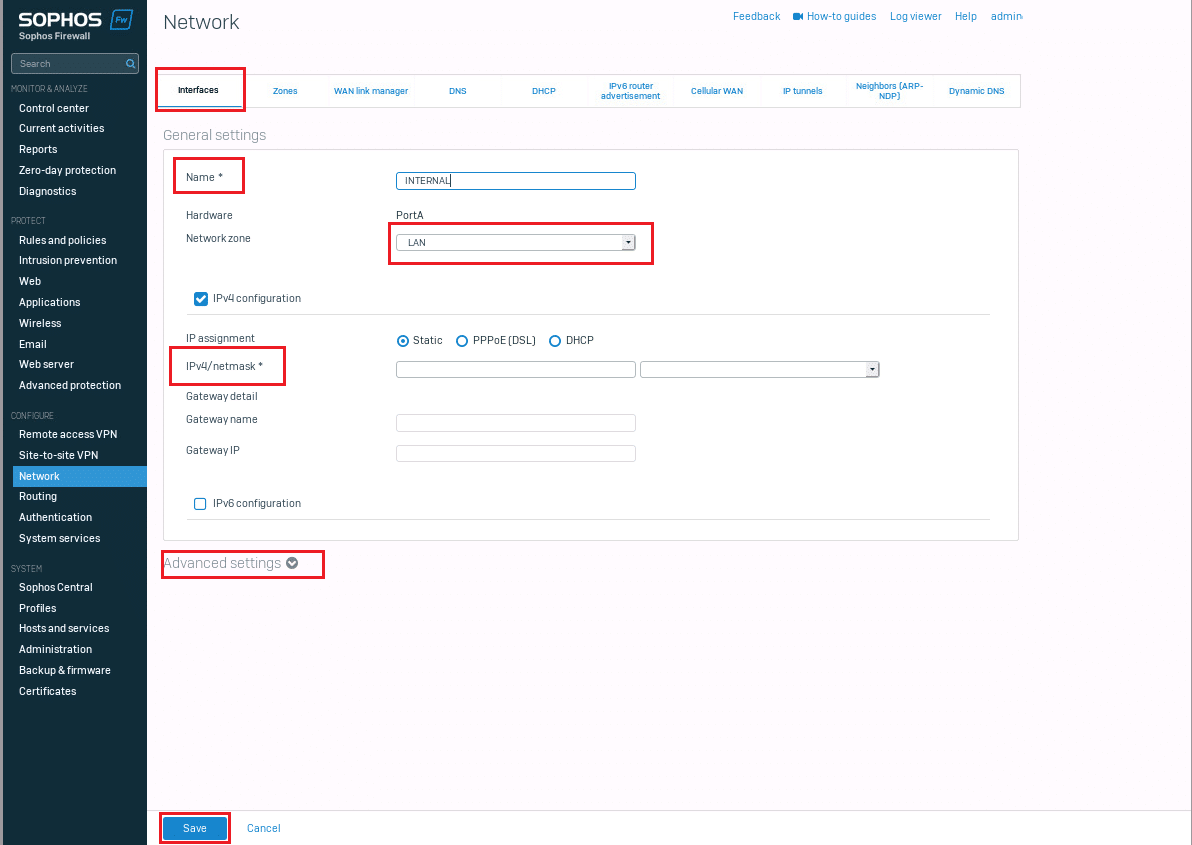Open Rules and policies in sidebar

pyautogui.click(x=62, y=240)
